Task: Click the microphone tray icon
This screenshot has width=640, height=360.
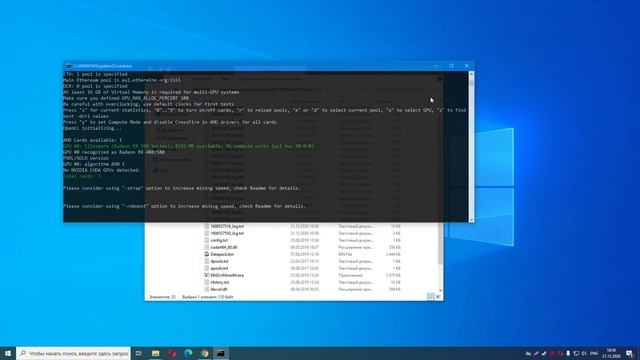Action: [x=568, y=353]
